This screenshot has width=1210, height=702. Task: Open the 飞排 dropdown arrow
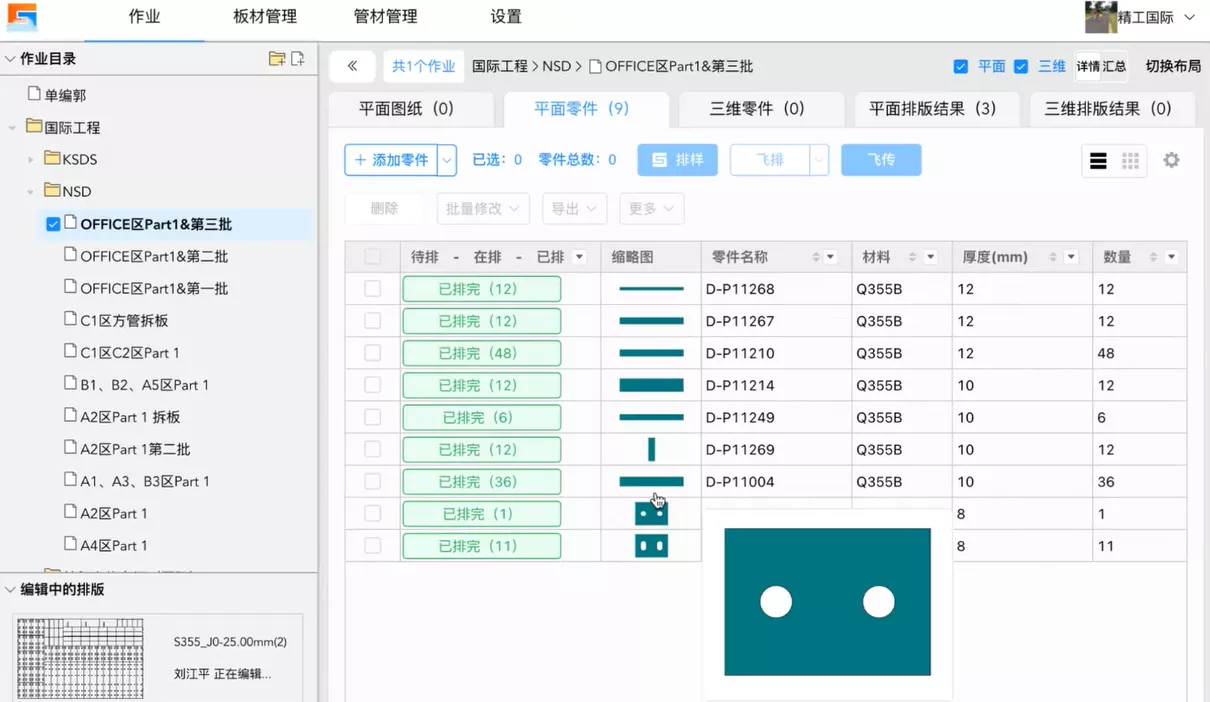tap(819, 160)
